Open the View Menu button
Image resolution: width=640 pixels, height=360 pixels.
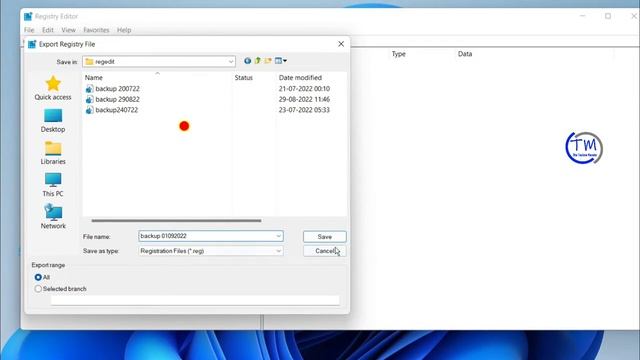(x=280, y=61)
